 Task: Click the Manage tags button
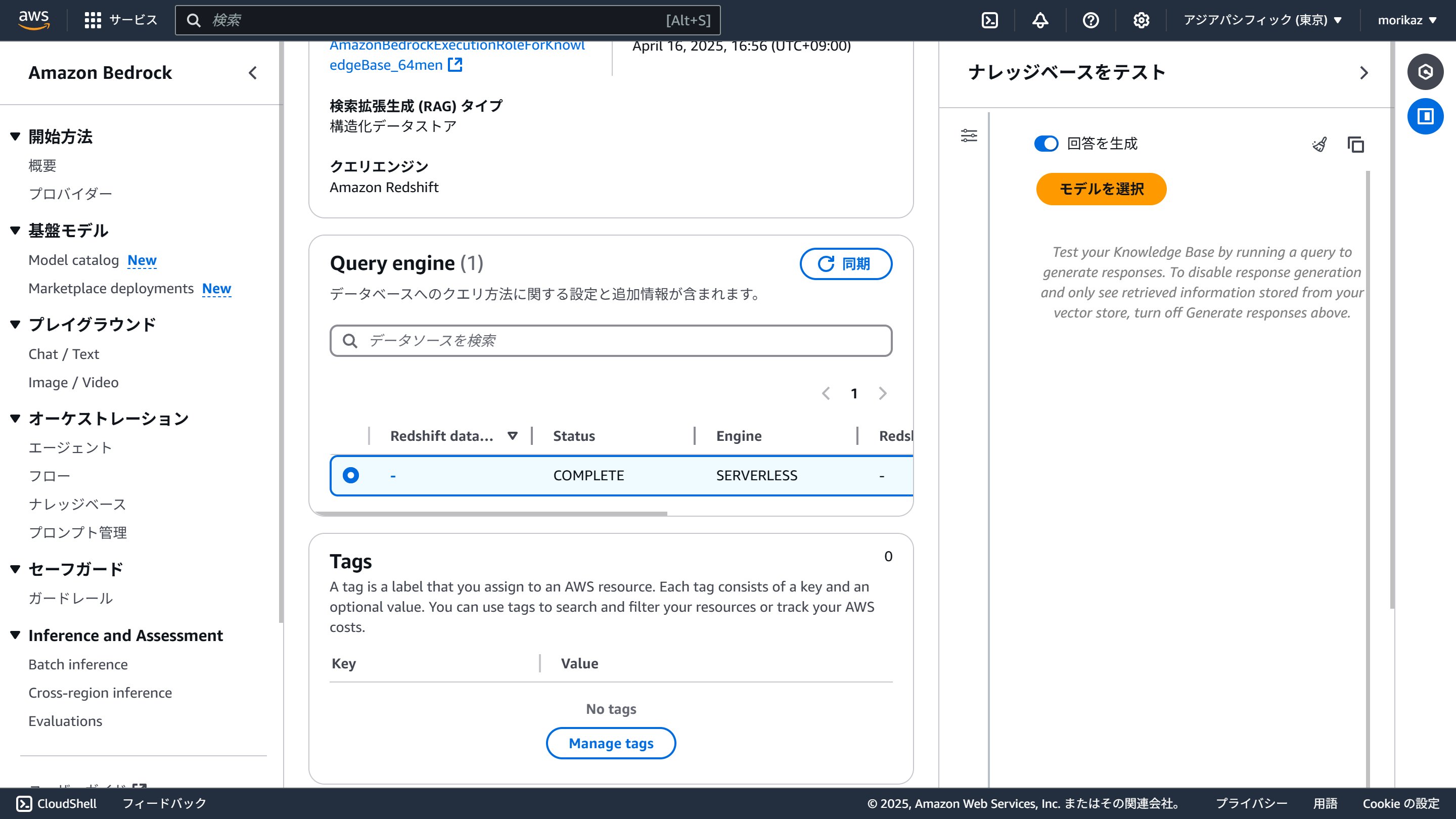[x=610, y=743]
